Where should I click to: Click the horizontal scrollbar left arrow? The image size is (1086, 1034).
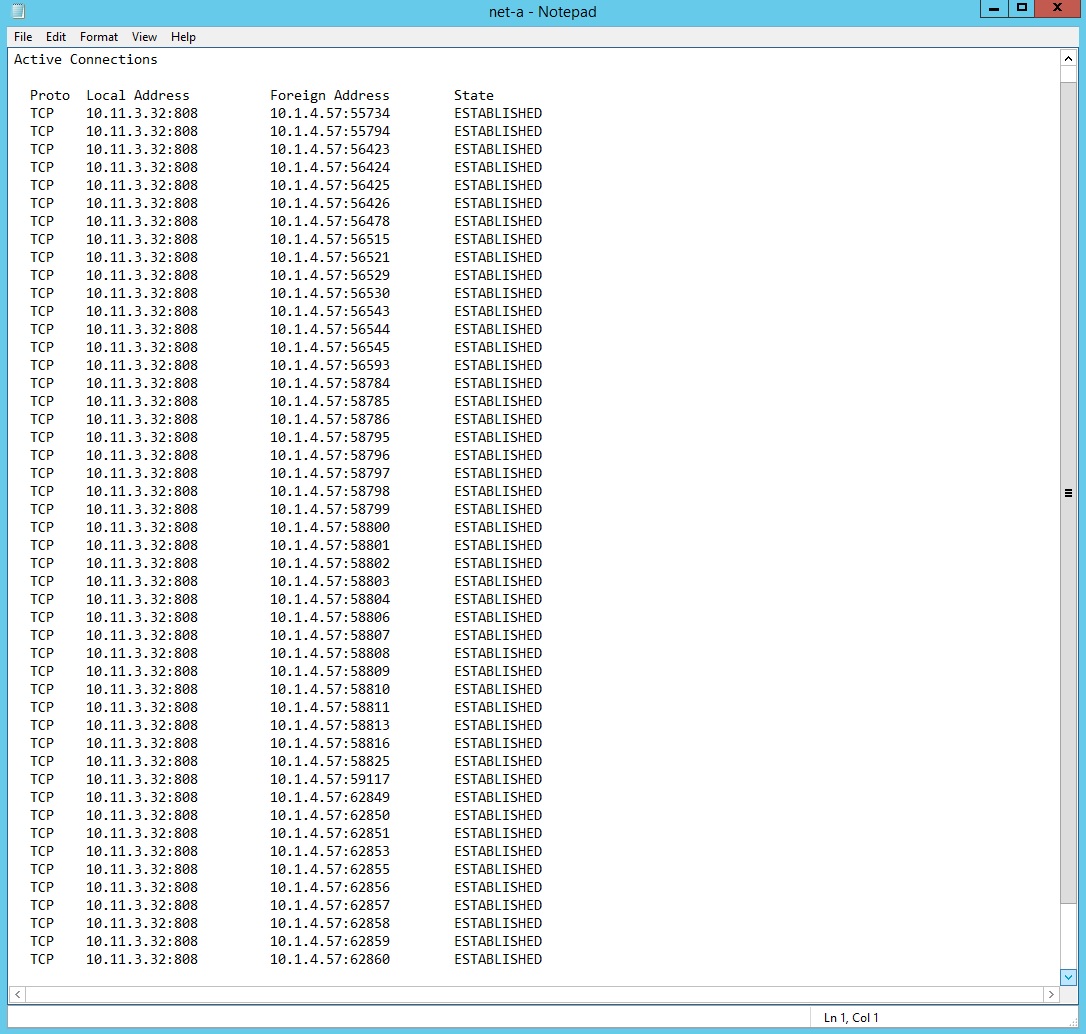[17, 994]
